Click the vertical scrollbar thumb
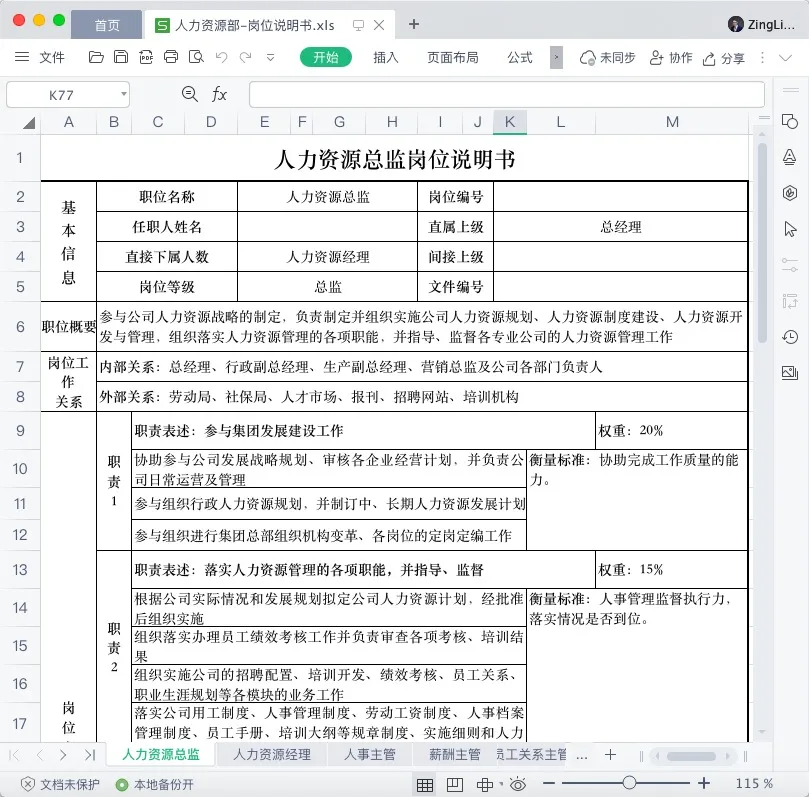The width and height of the screenshot is (809, 797). [762, 243]
